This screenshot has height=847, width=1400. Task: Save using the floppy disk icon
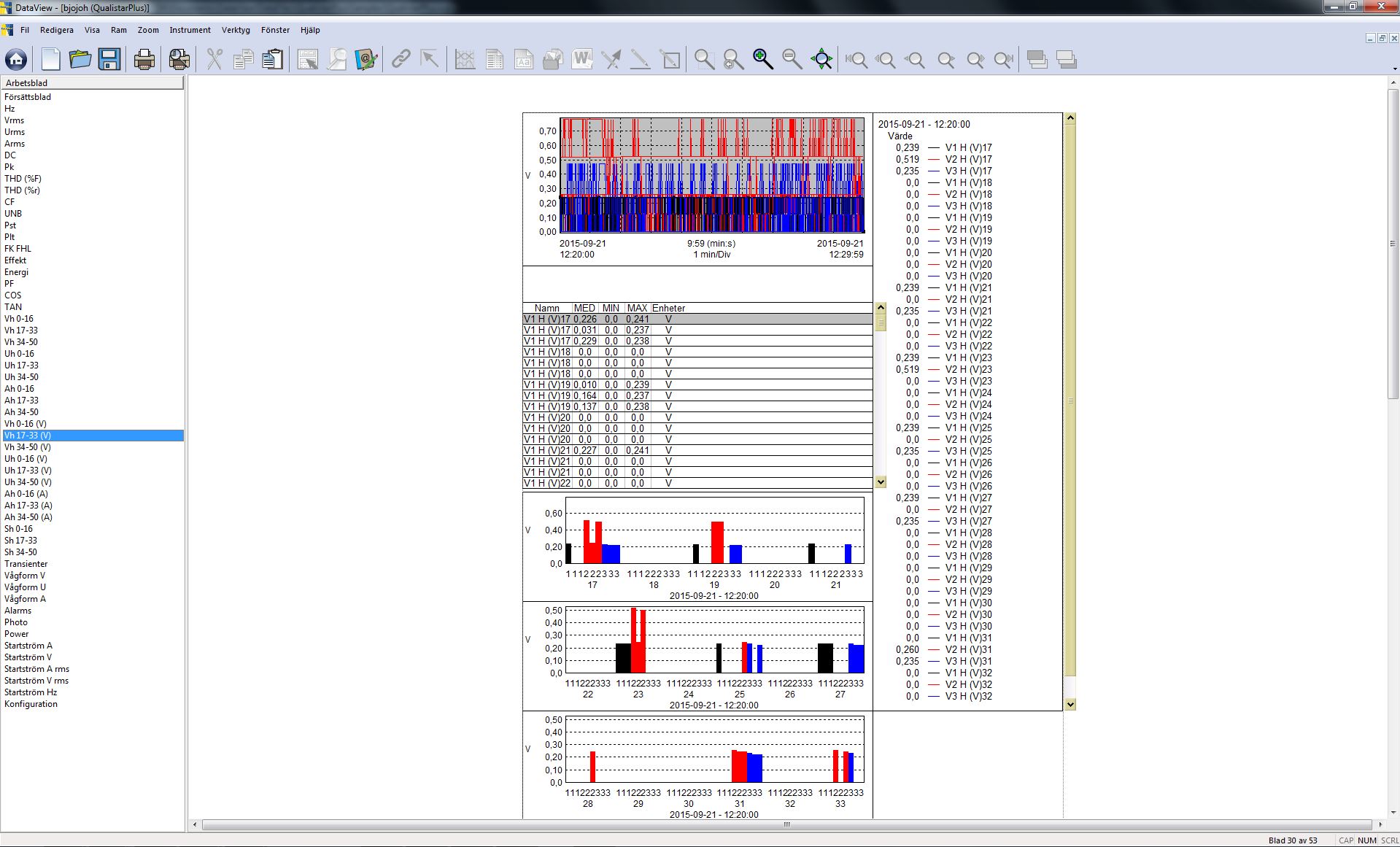(109, 59)
